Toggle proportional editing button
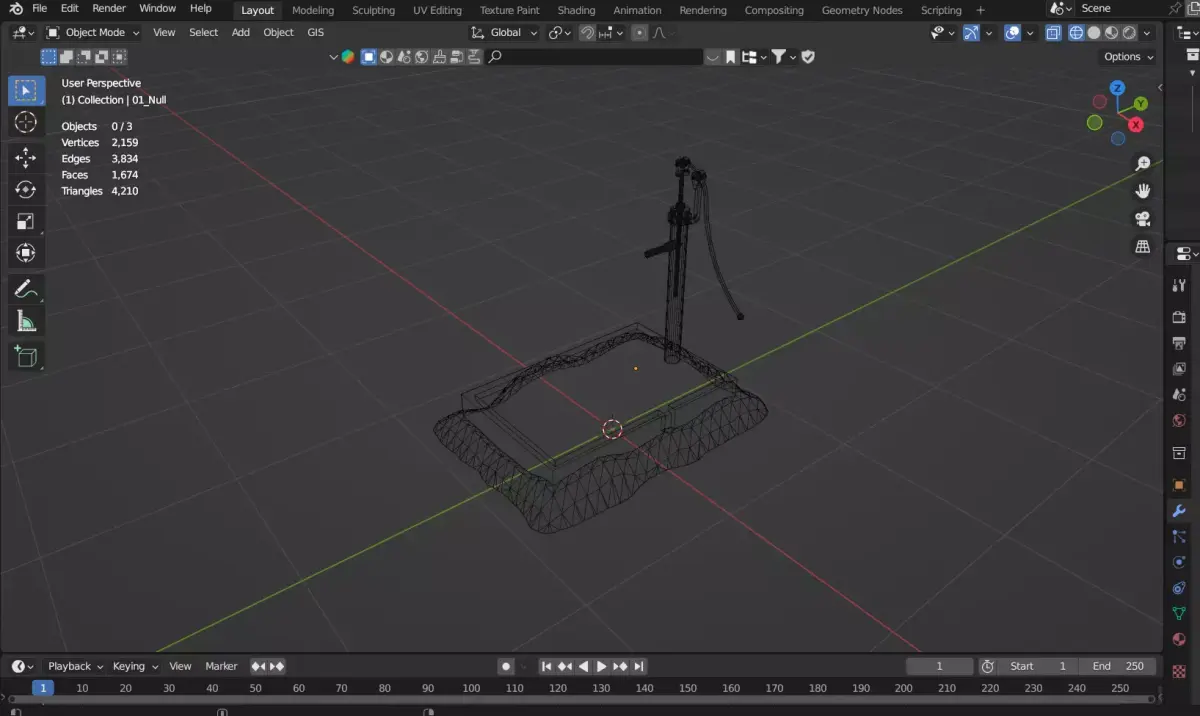1200x716 pixels. click(x=640, y=32)
